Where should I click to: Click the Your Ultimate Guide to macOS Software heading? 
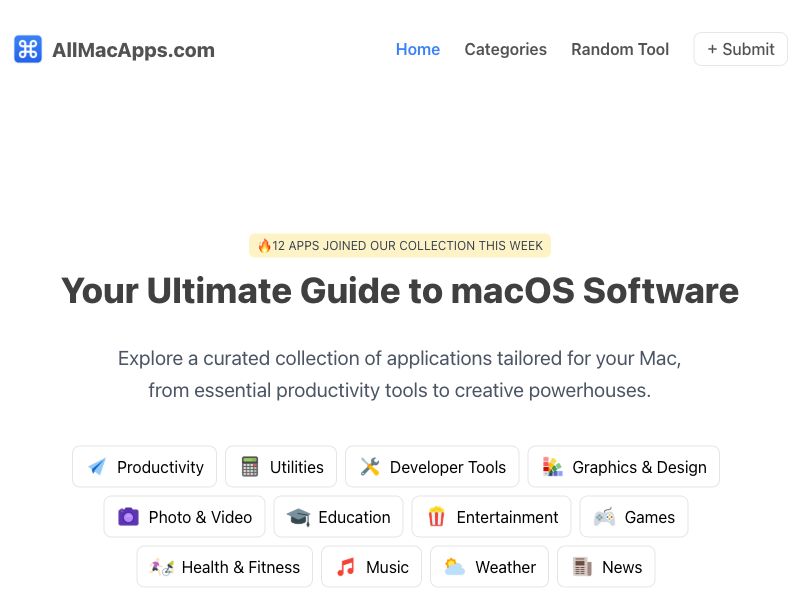(400, 291)
